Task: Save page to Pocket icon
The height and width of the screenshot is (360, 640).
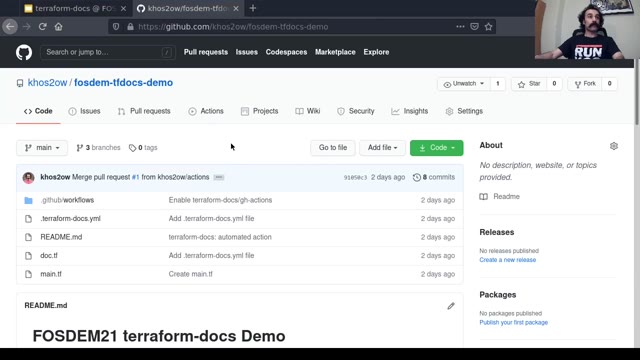Action: pos(474,27)
